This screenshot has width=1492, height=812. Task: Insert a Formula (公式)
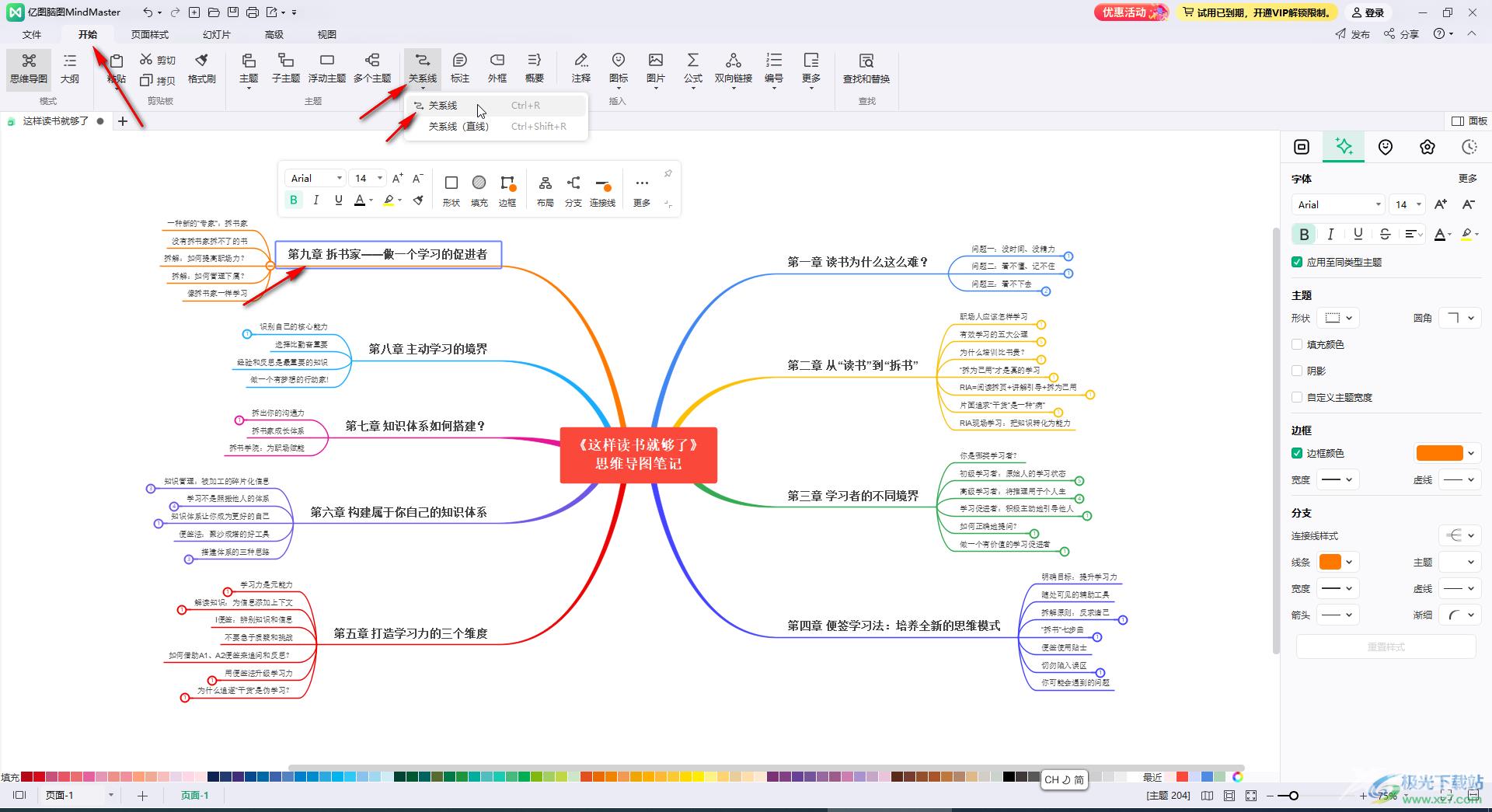click(x=693, y=69)
